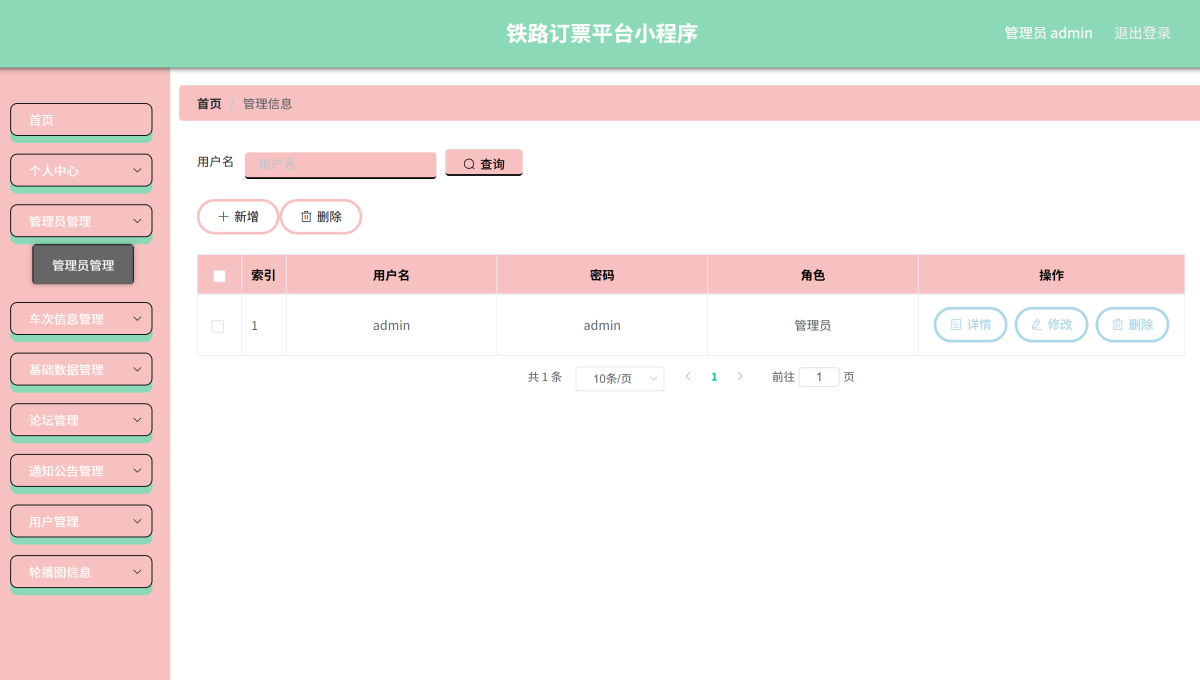Screen dimensions: 1200x680
Task: Toggle the select-all checkbox in the table header
Action: 220,276
